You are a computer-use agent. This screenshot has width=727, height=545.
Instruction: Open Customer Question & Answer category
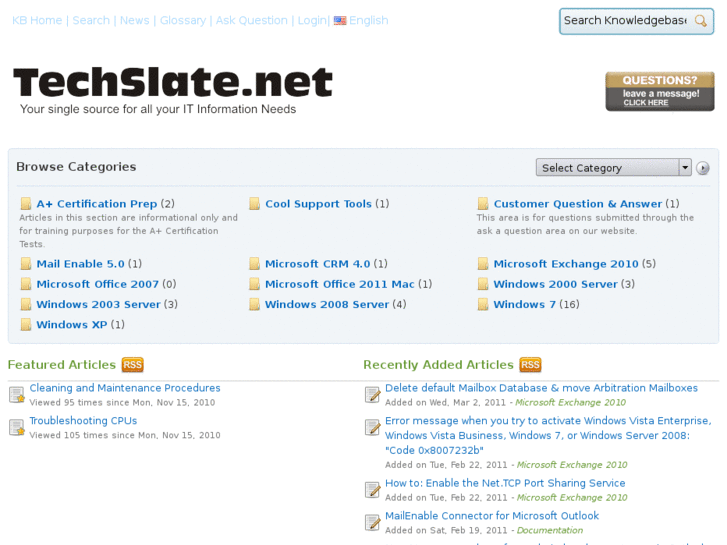pos(578,204)
